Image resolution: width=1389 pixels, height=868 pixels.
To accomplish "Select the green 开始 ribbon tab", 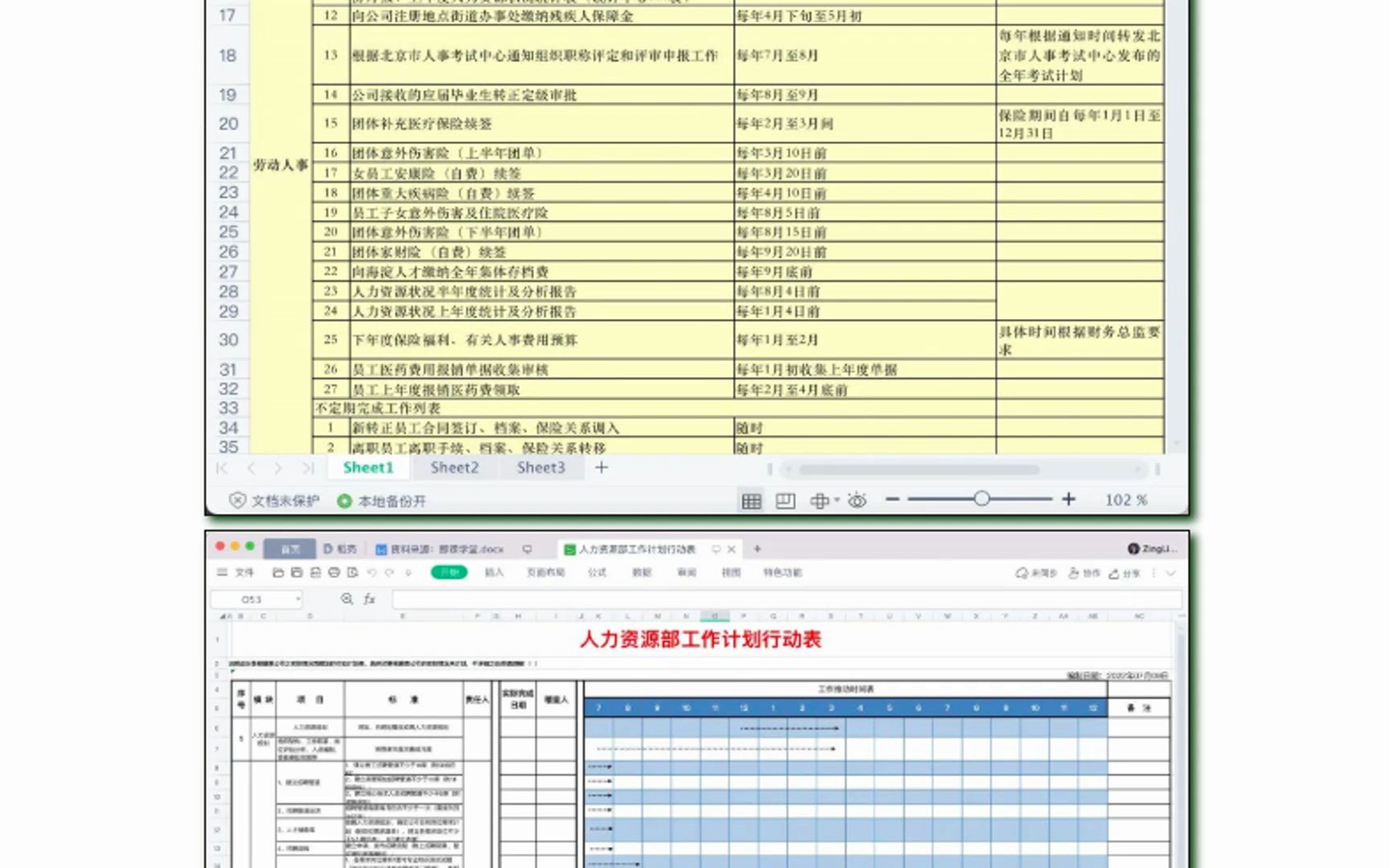I will click(449, 572).
